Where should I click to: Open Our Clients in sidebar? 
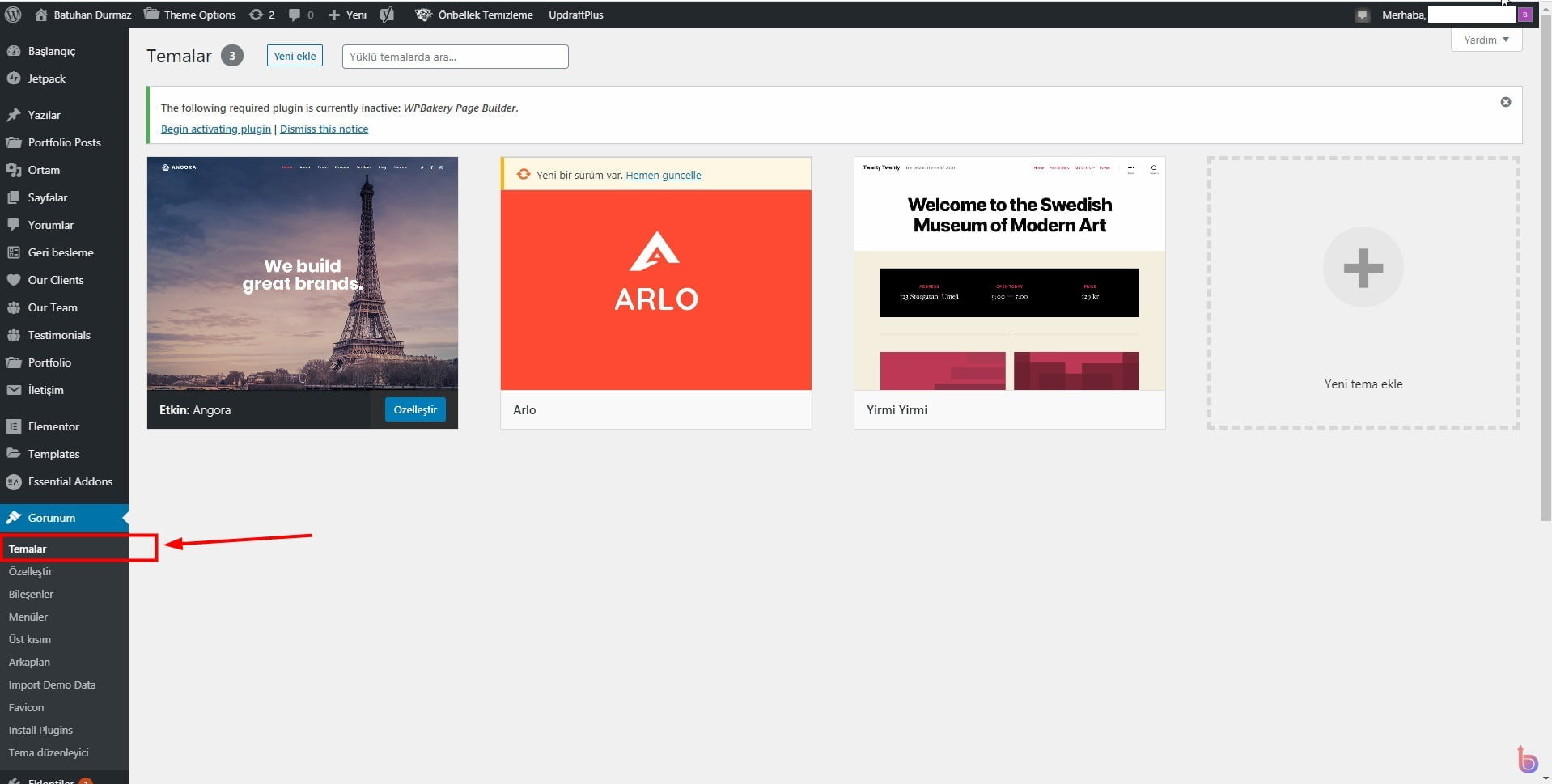(x=64, y=280)
